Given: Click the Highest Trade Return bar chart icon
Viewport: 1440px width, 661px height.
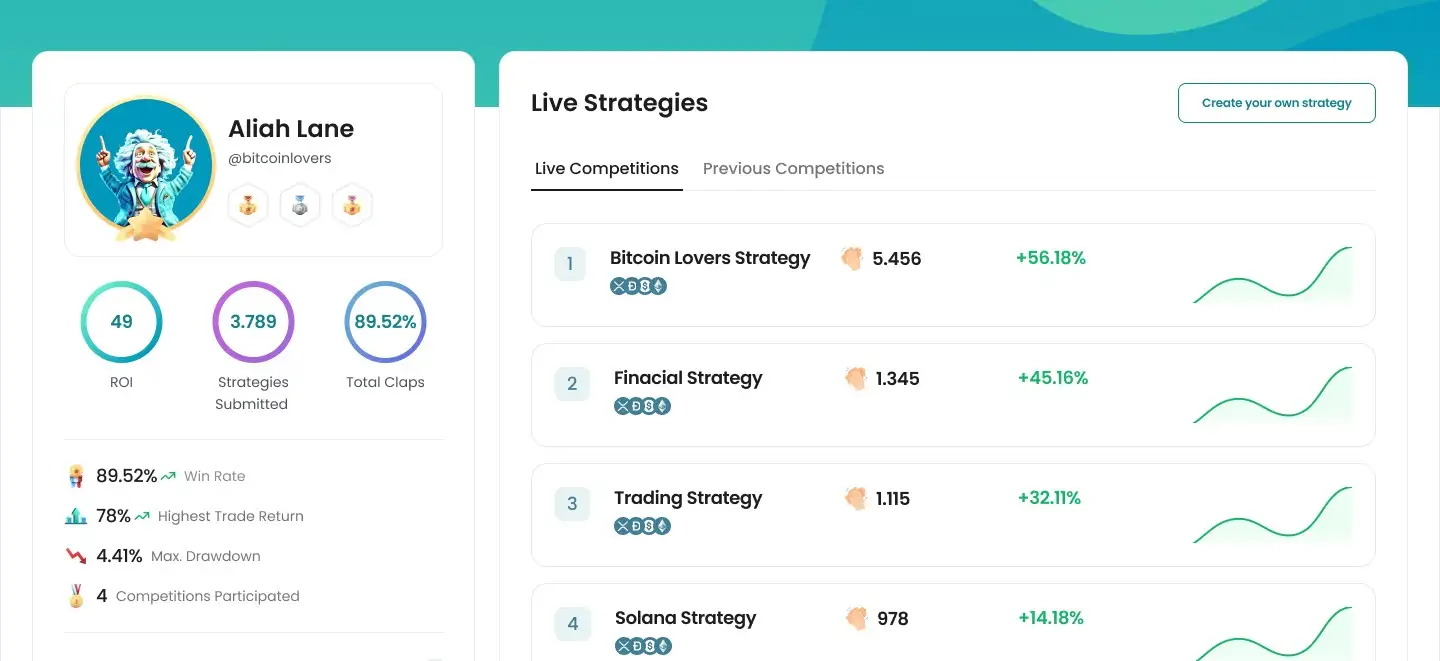Looking at the screenshot, I should [x=76, y=516].
